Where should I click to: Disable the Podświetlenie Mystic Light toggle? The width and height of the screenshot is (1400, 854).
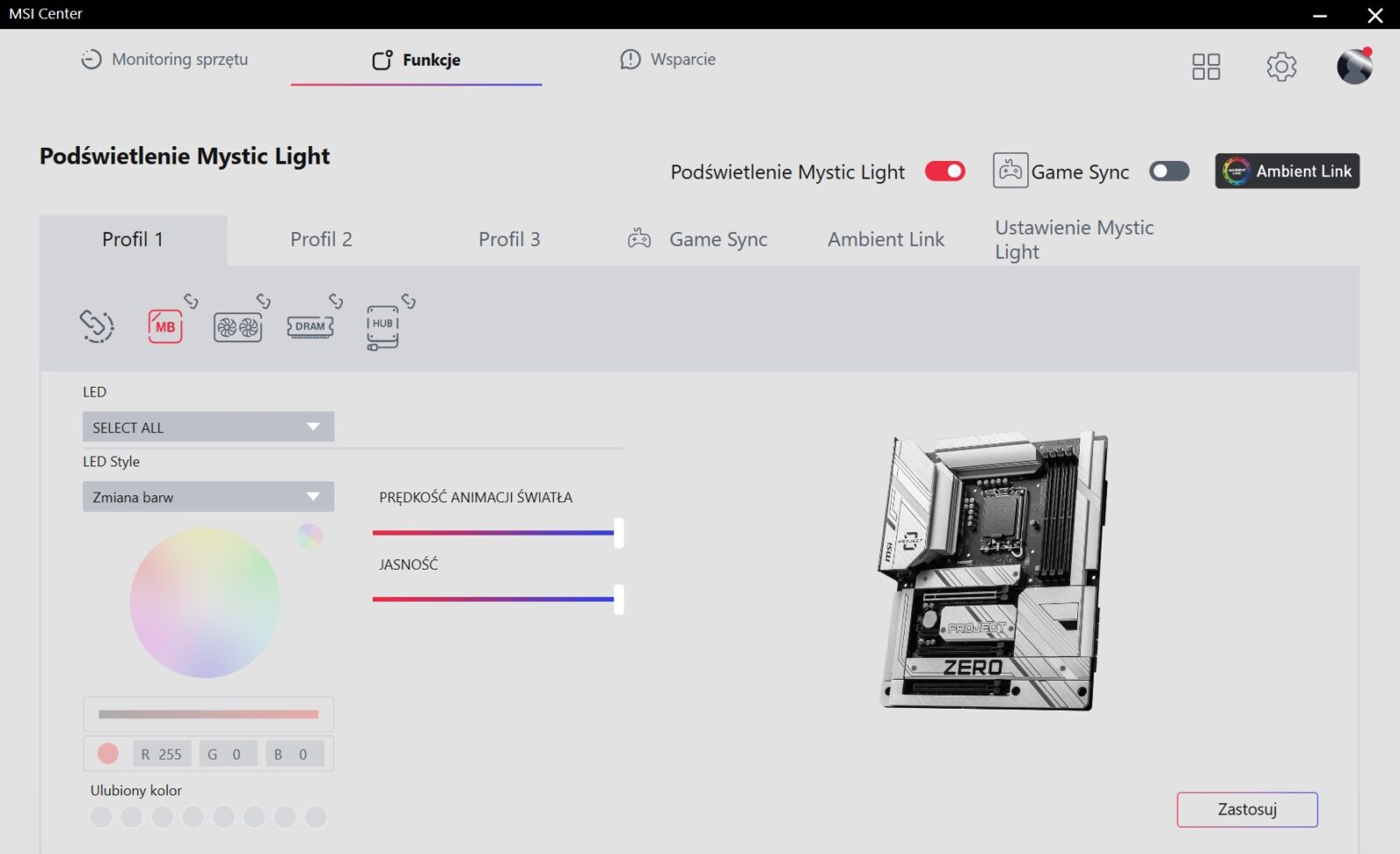pyautogui.click(x=945, y=171)
